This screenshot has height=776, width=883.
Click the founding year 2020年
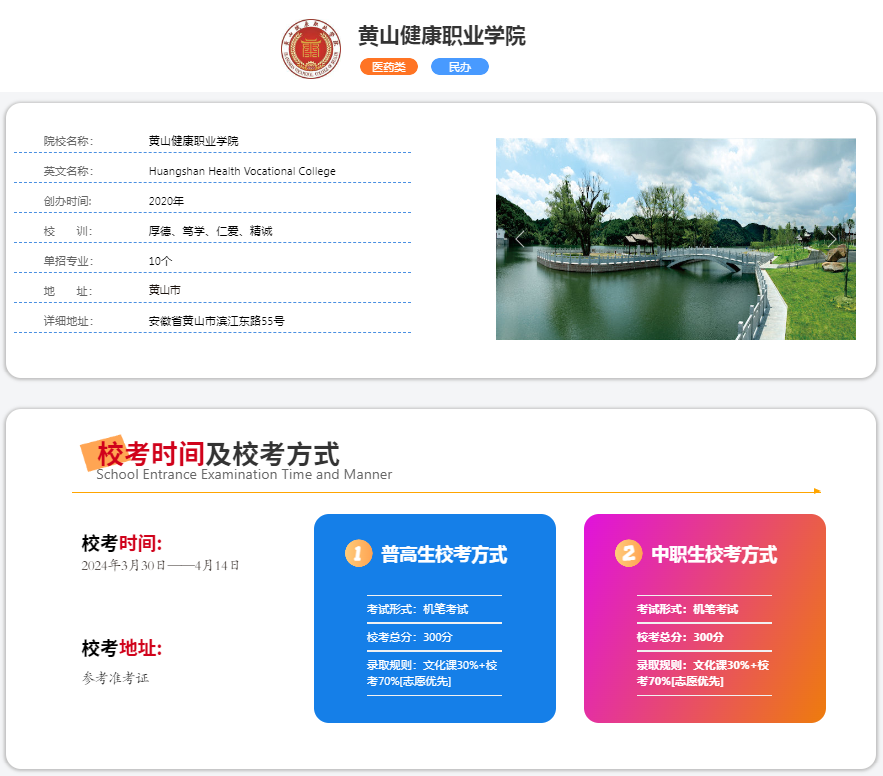pos(166,201)
